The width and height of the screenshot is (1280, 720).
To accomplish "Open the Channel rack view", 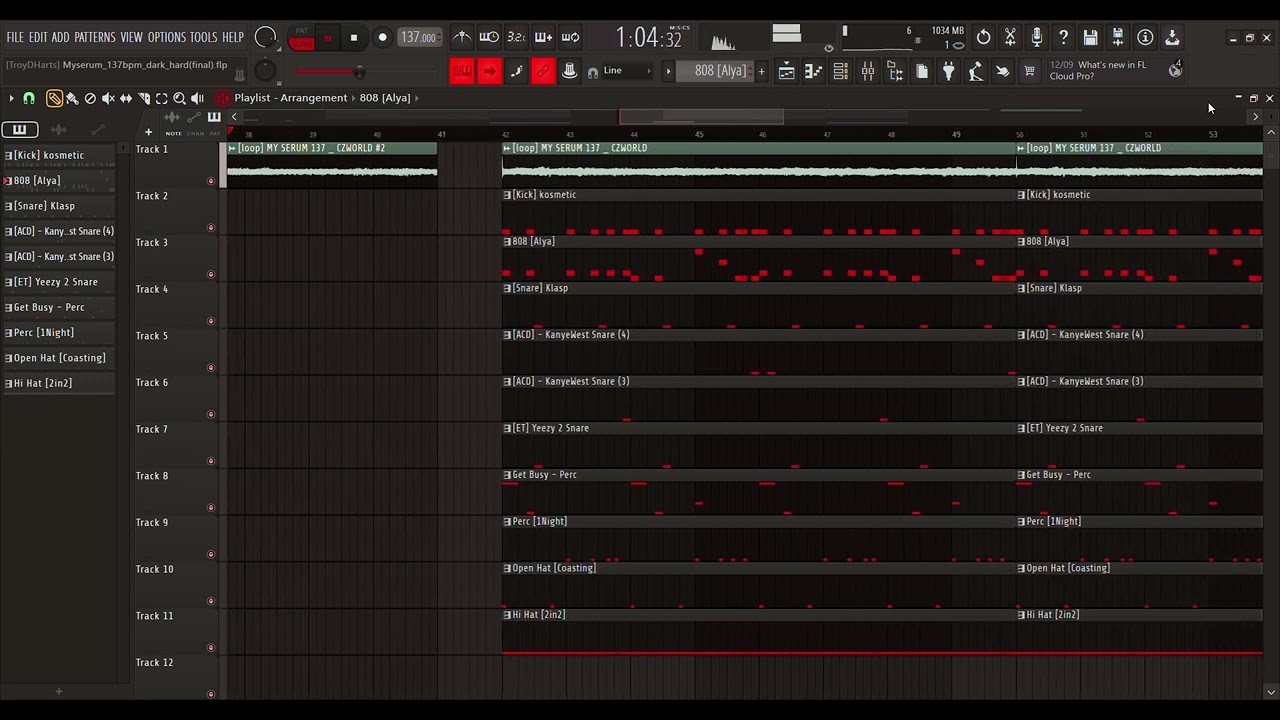I will [x=841, y=71].
